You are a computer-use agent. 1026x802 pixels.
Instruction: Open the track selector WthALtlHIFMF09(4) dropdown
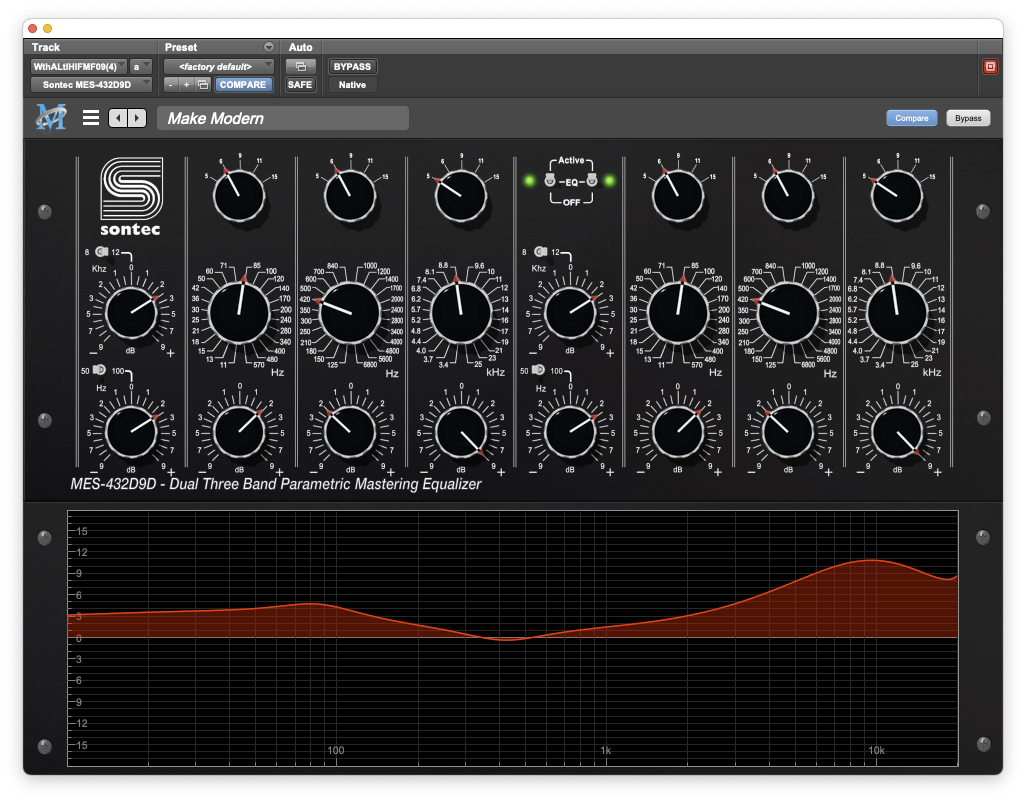point(79,67)
